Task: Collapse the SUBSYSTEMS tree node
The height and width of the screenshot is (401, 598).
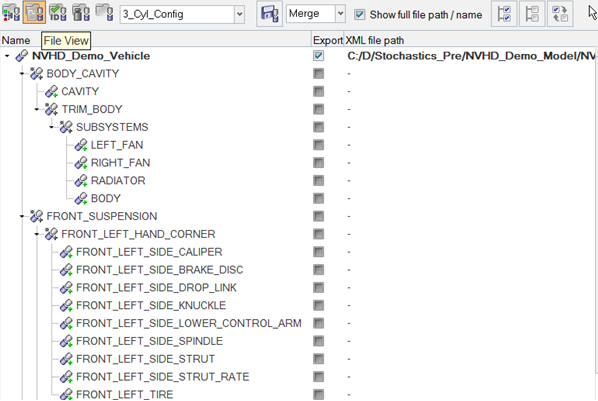Action: (x=51, y=127)
